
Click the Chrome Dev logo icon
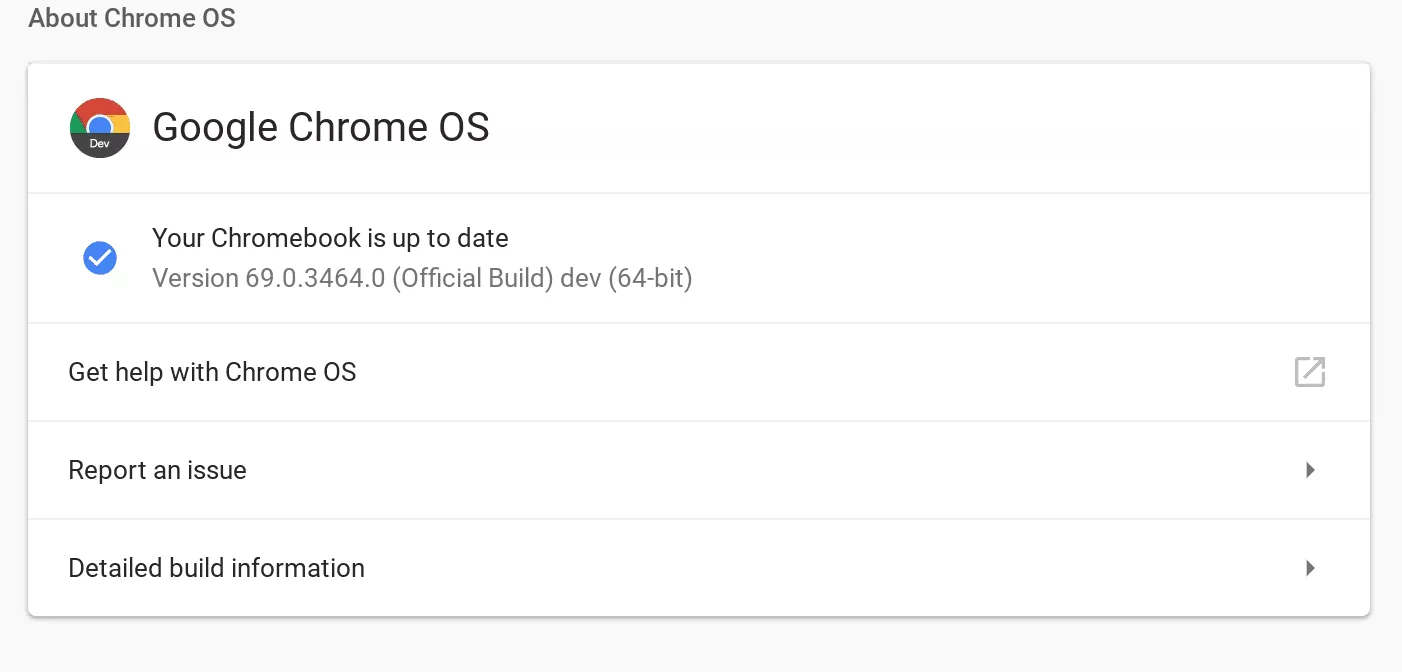pyautogui.click(x=100, y=127)
